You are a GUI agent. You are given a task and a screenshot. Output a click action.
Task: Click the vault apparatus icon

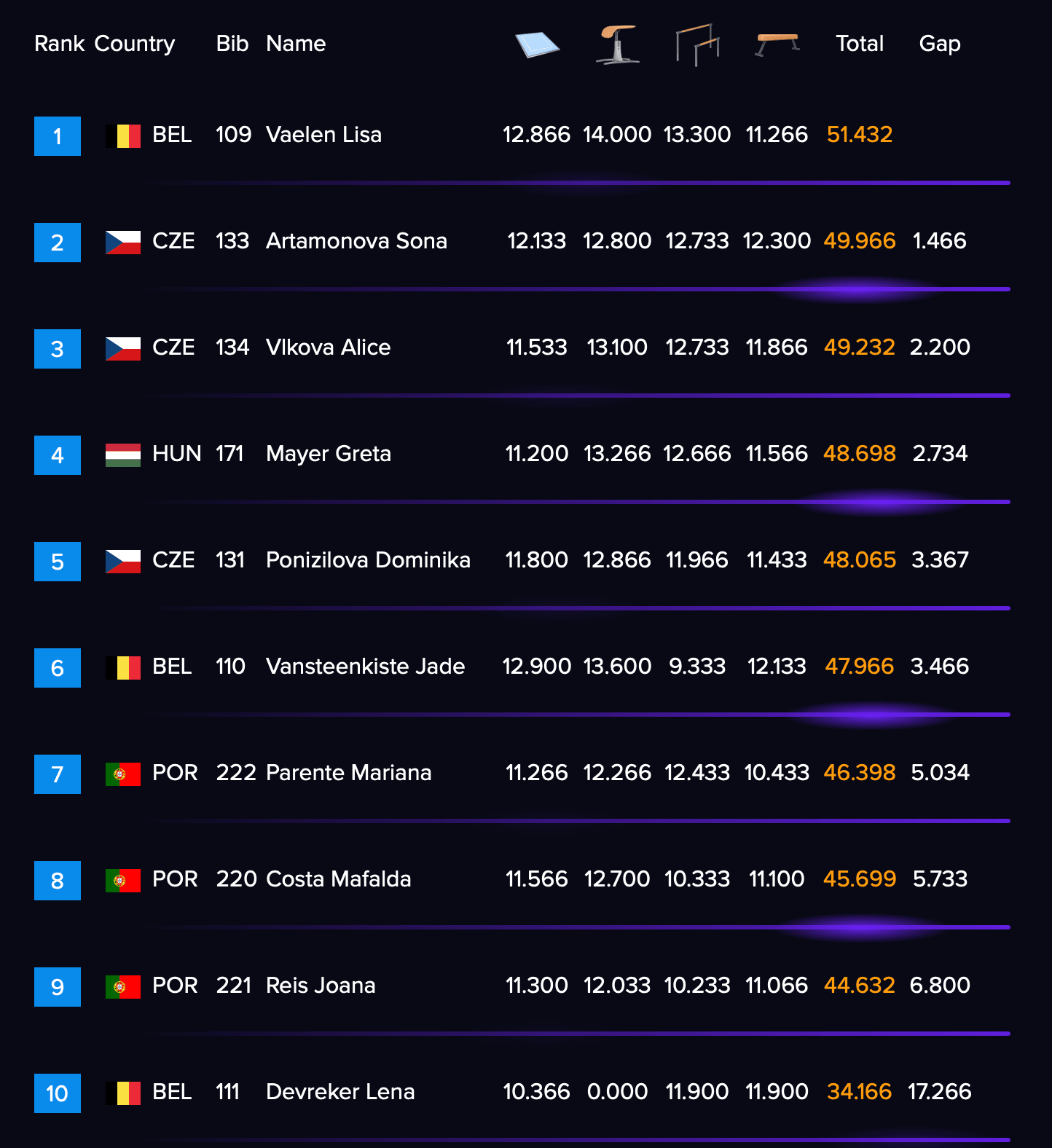tap(618, 45)
